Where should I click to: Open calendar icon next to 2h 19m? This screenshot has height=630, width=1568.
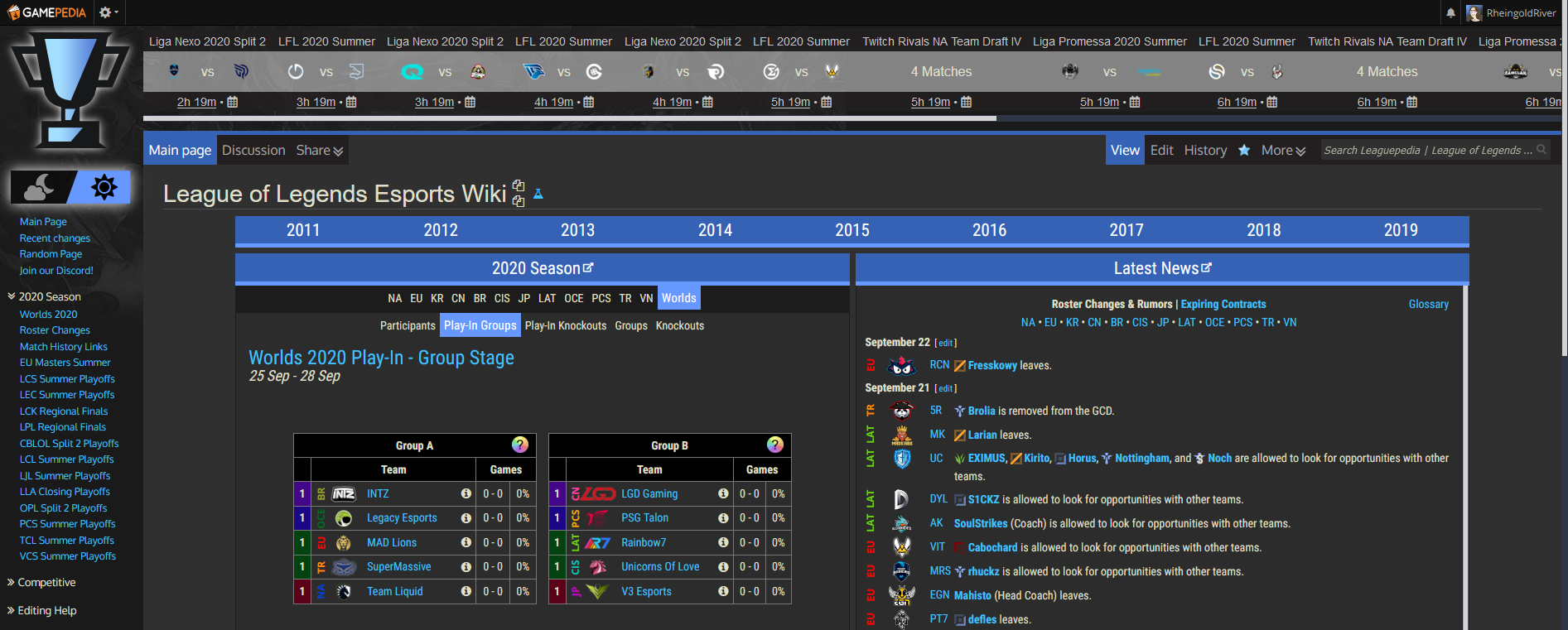tap(232, 102)
